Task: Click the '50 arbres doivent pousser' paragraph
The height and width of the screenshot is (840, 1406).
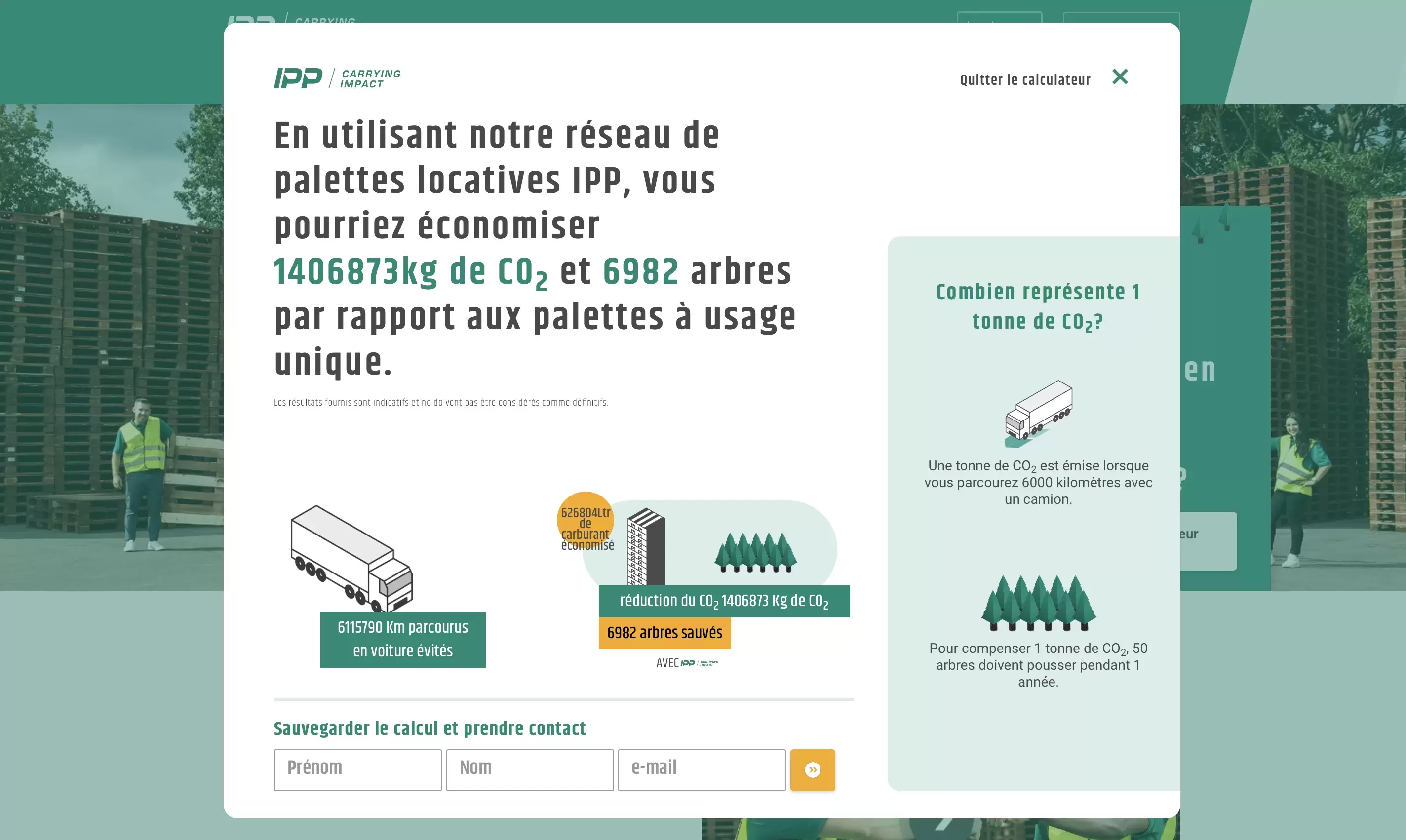Action: 1038,664
